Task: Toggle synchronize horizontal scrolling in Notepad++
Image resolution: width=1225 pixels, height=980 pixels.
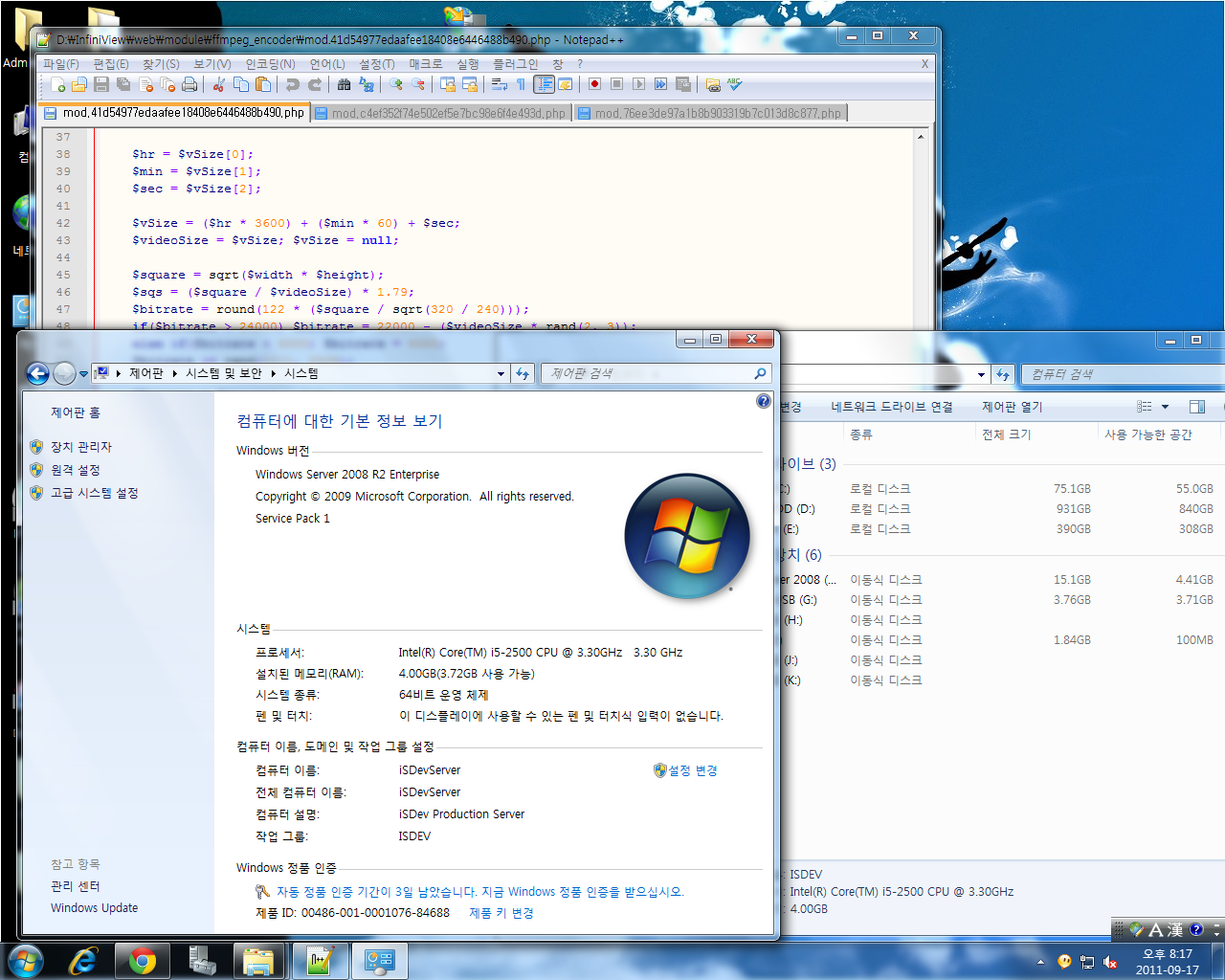Action: click(470, 84)
